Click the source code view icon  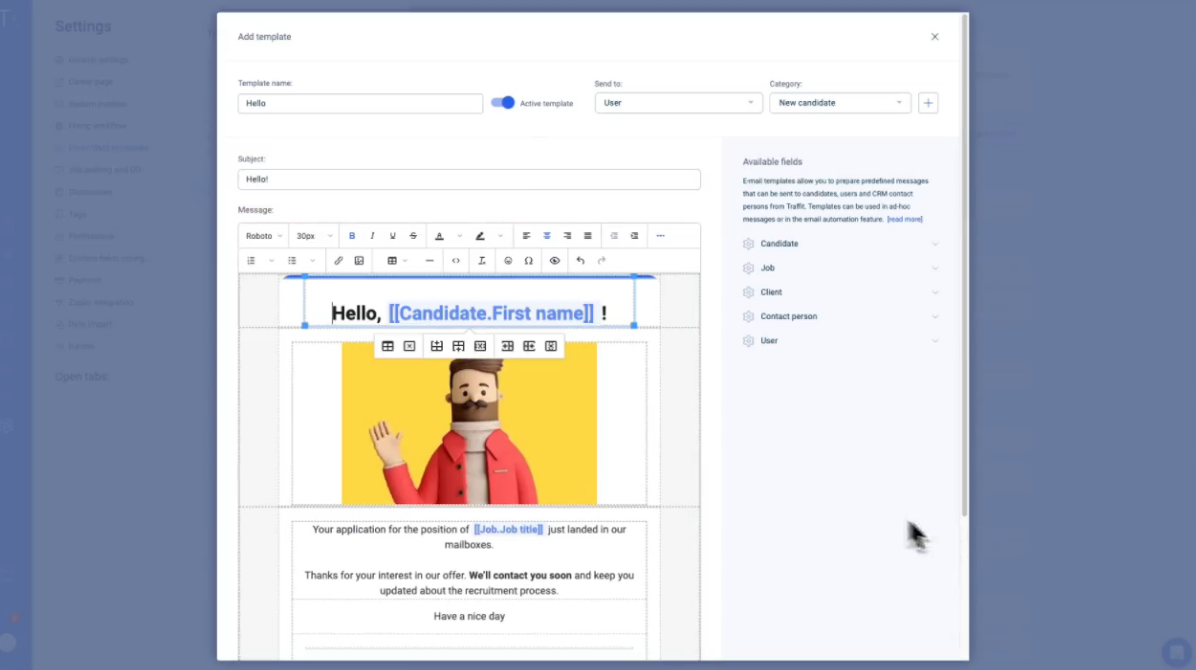pos(456,261)
